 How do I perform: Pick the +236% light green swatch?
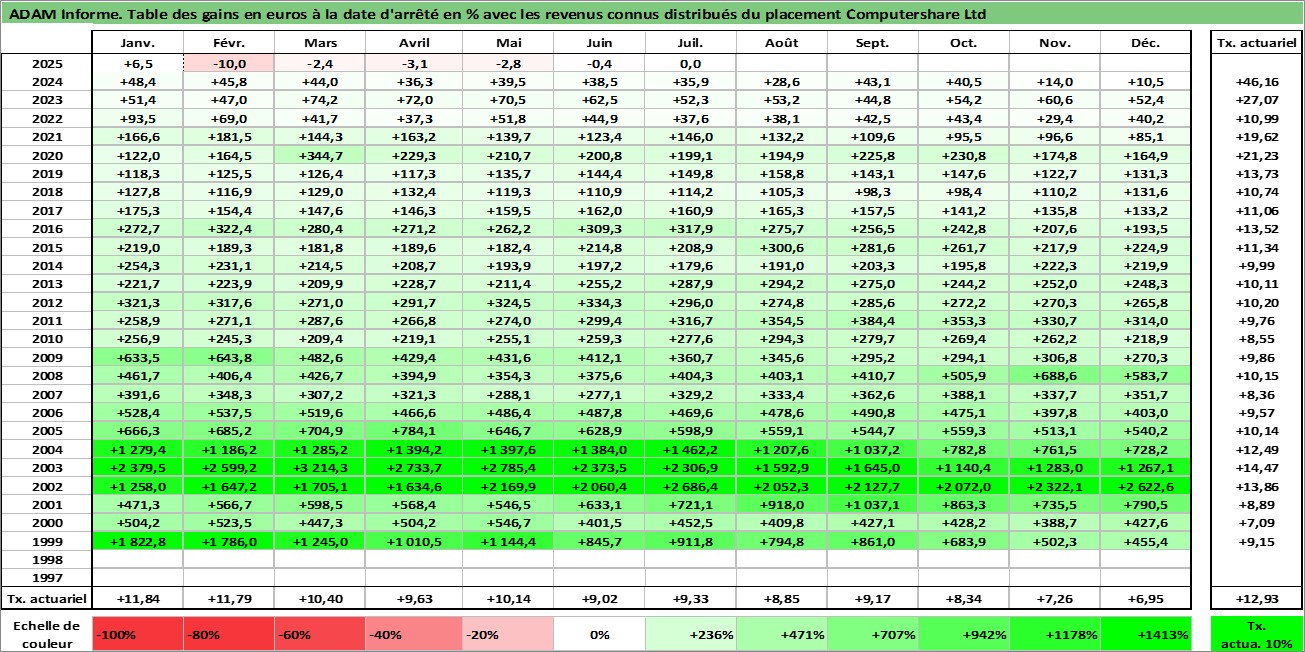click(691, 634)
